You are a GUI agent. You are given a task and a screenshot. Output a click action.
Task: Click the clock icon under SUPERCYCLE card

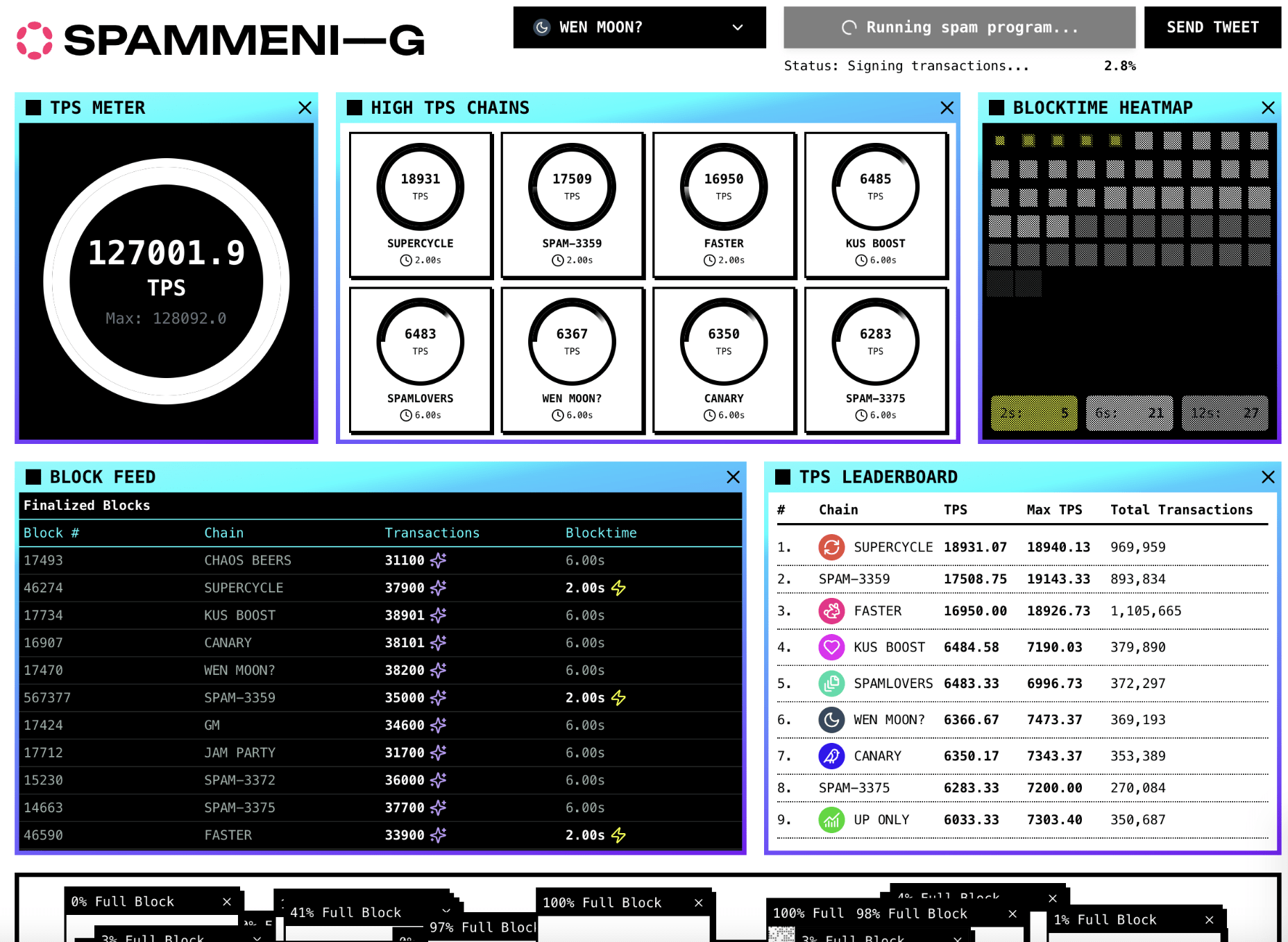coord(406,261)
